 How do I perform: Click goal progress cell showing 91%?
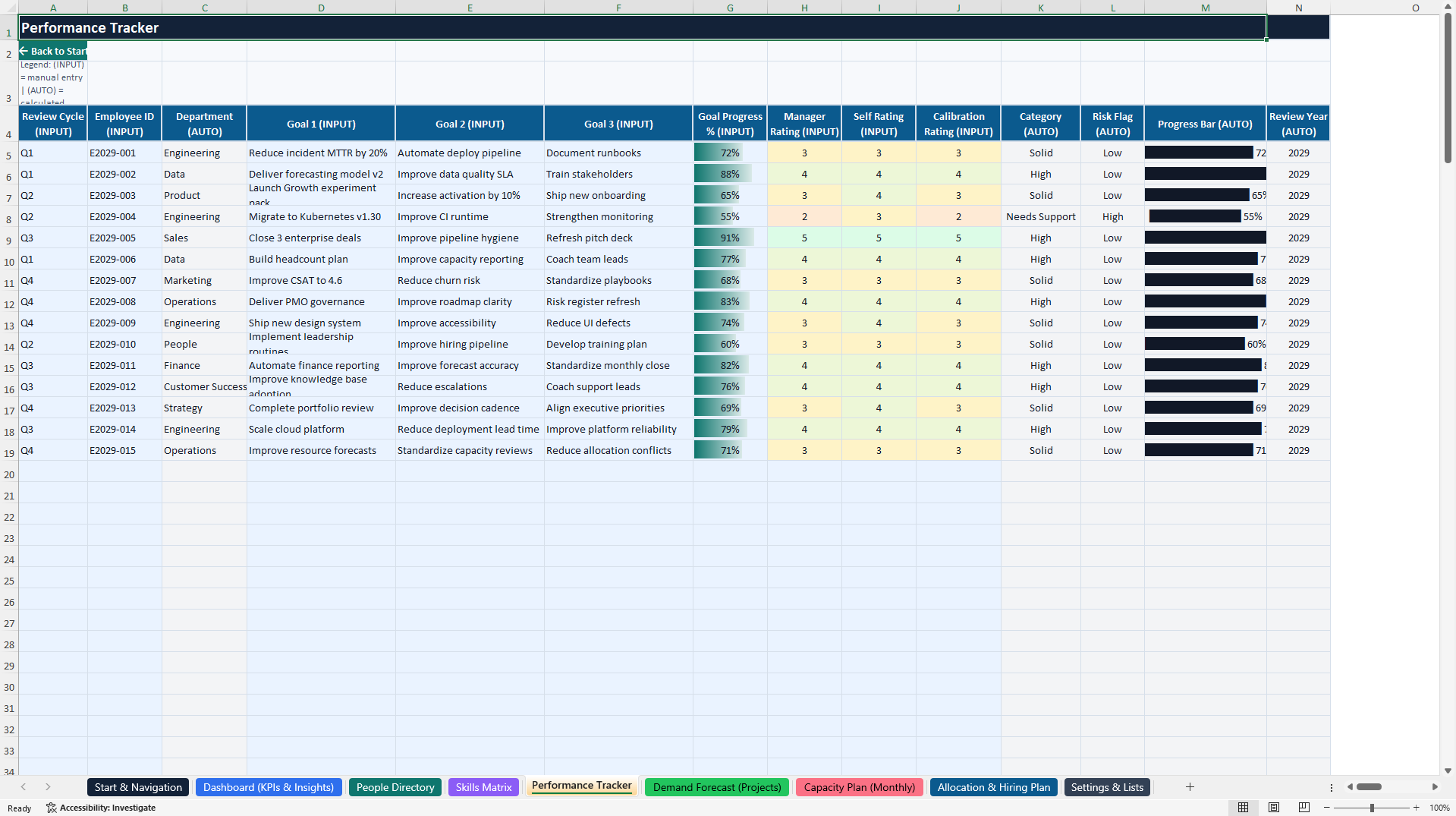(x=730, y=238)
